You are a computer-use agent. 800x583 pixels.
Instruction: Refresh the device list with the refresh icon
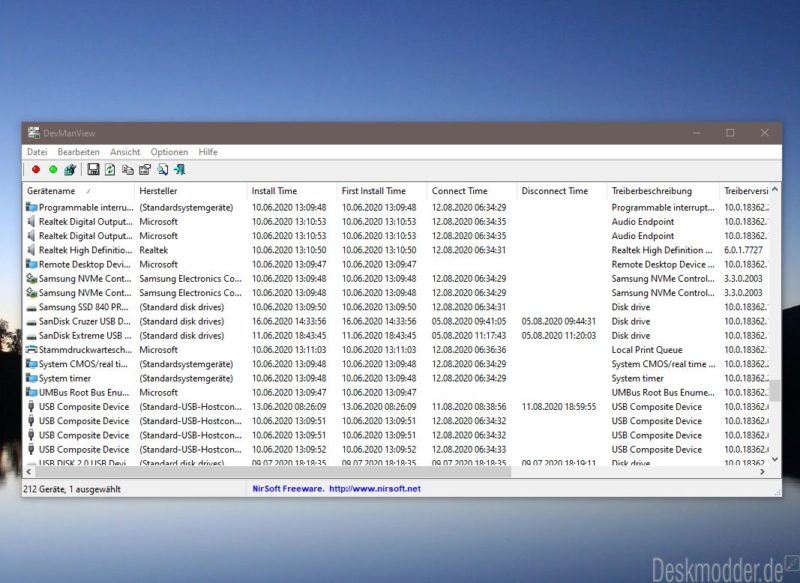(110, 167)
